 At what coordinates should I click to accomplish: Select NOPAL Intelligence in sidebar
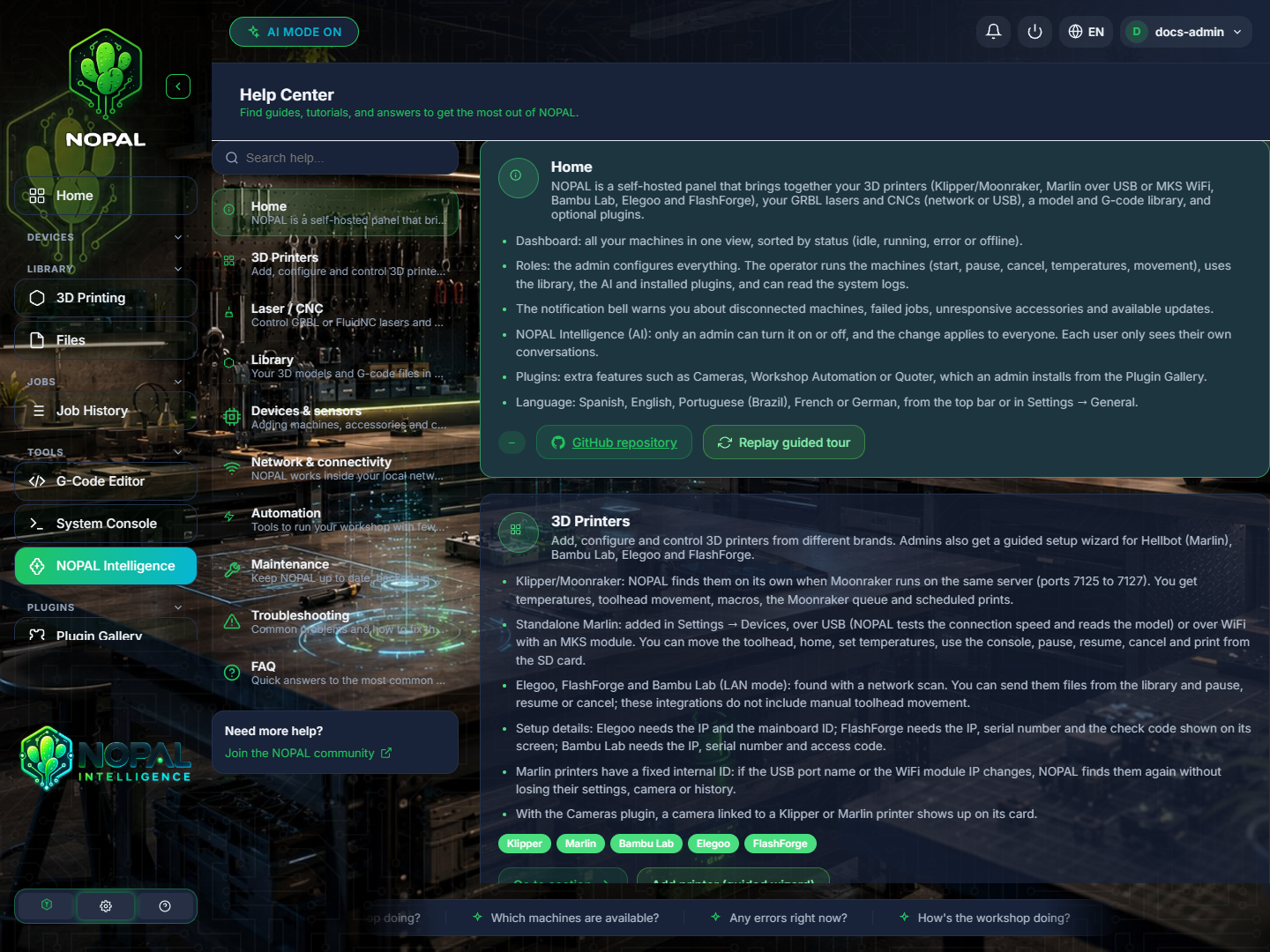pos(106,566)
